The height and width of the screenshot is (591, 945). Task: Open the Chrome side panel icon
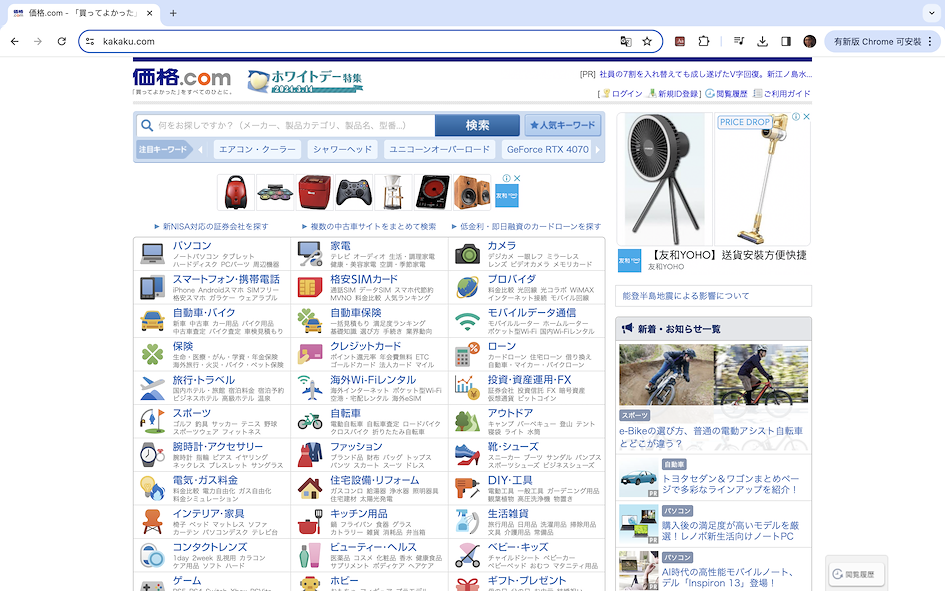786,42
